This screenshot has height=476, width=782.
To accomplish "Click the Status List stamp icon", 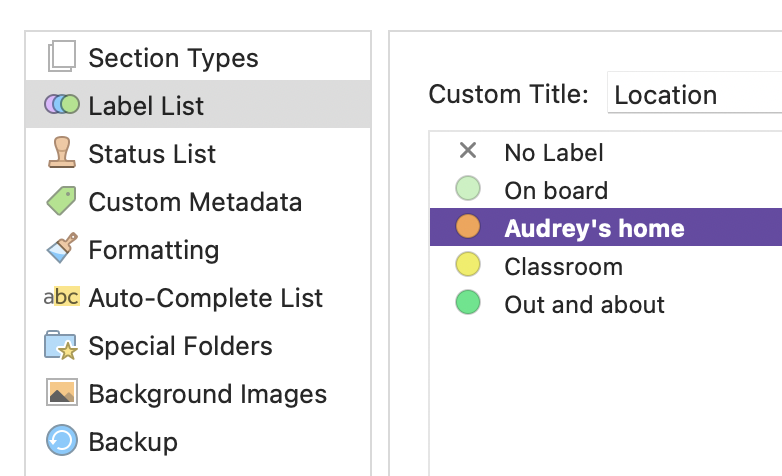I will point(62,152).
